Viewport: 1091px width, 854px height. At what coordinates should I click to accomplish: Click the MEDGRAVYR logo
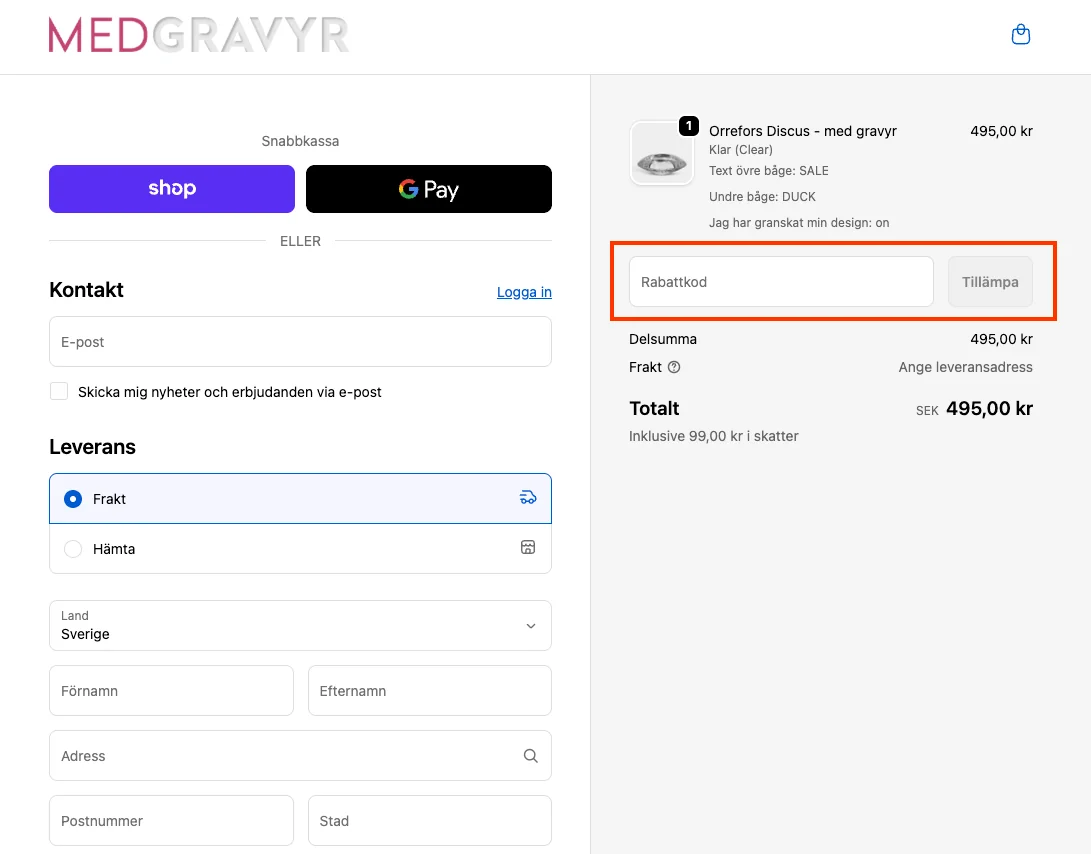[x=199, y=35]
